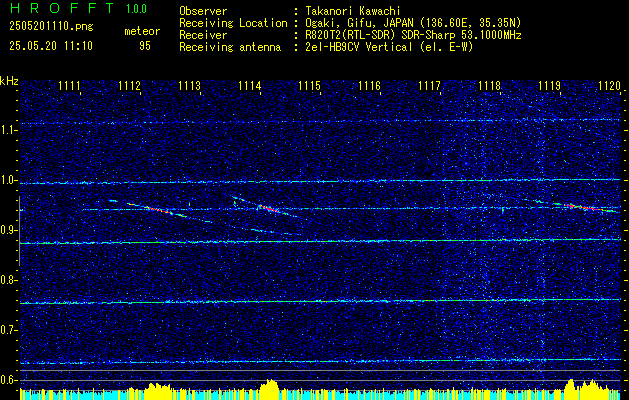Click the 1117 time marker

pyautogui.click(x=429, y=85)
